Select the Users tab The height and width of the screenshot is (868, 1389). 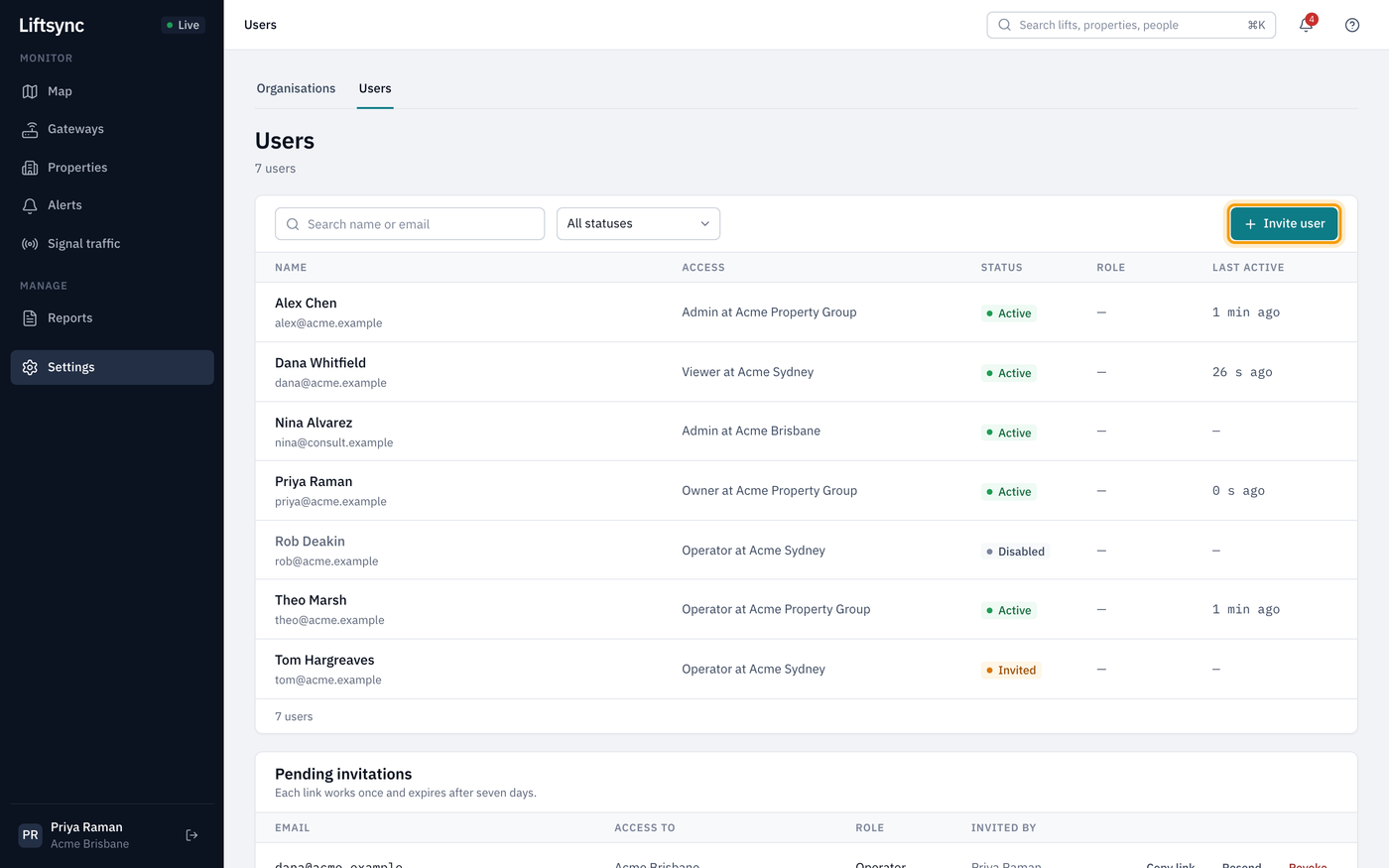point(375,88)
